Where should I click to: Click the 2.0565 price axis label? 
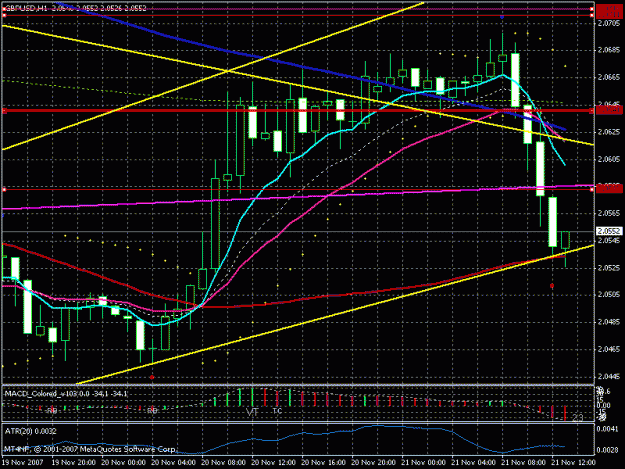[609, 213]
